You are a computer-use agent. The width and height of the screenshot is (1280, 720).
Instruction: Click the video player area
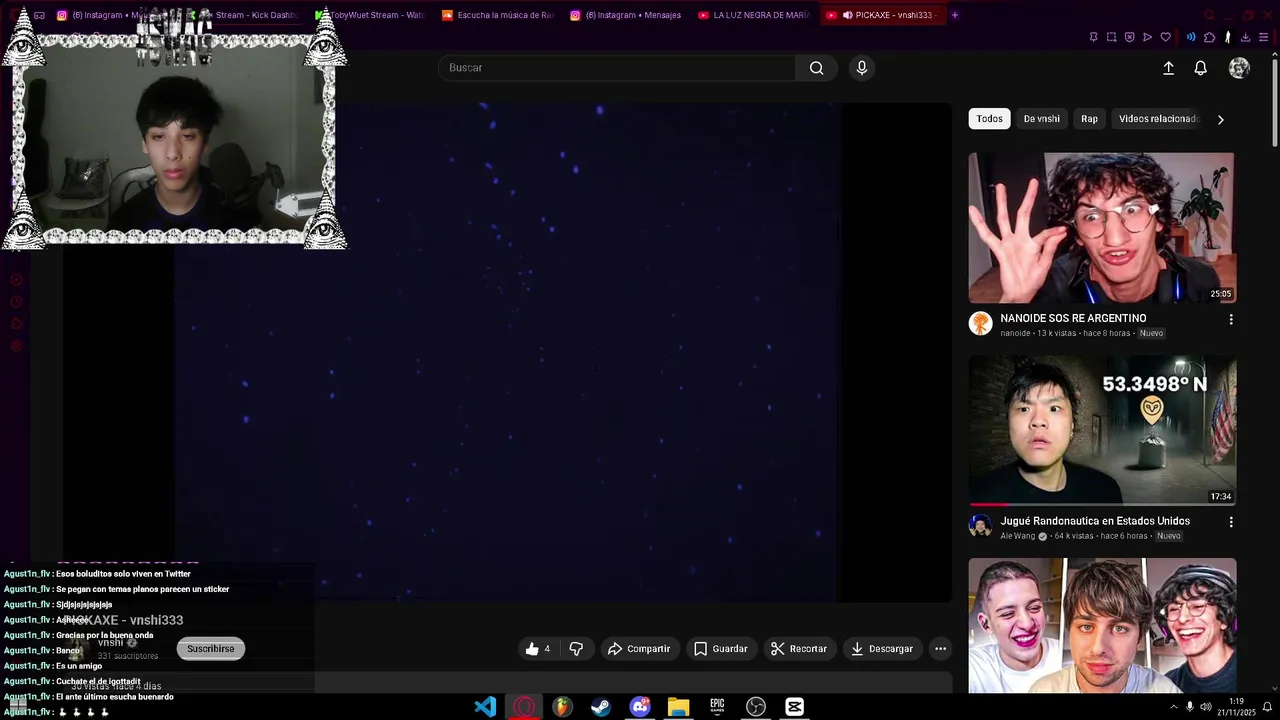pos(508,352)
